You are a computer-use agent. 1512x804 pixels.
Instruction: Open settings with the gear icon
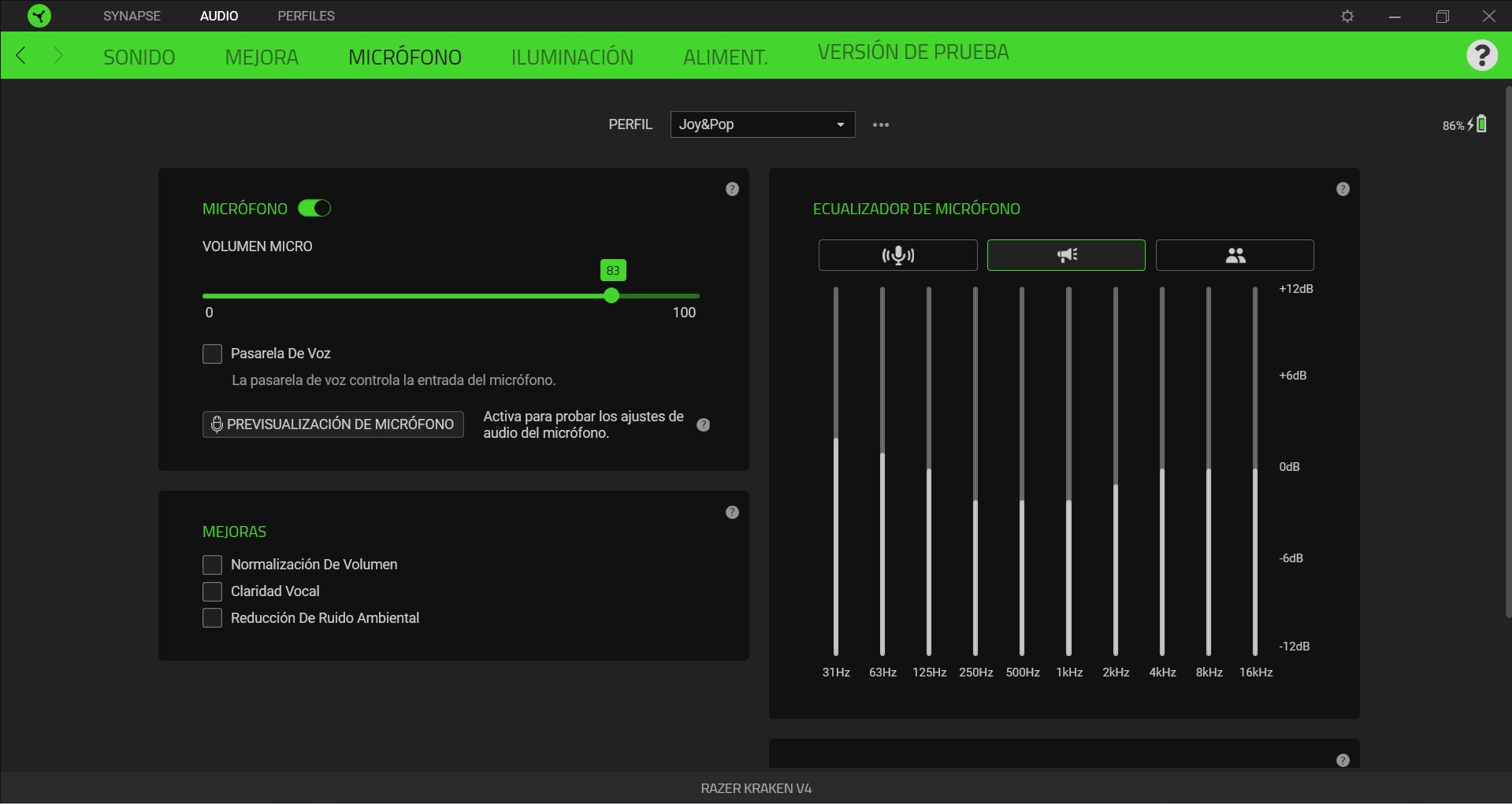1347,17
